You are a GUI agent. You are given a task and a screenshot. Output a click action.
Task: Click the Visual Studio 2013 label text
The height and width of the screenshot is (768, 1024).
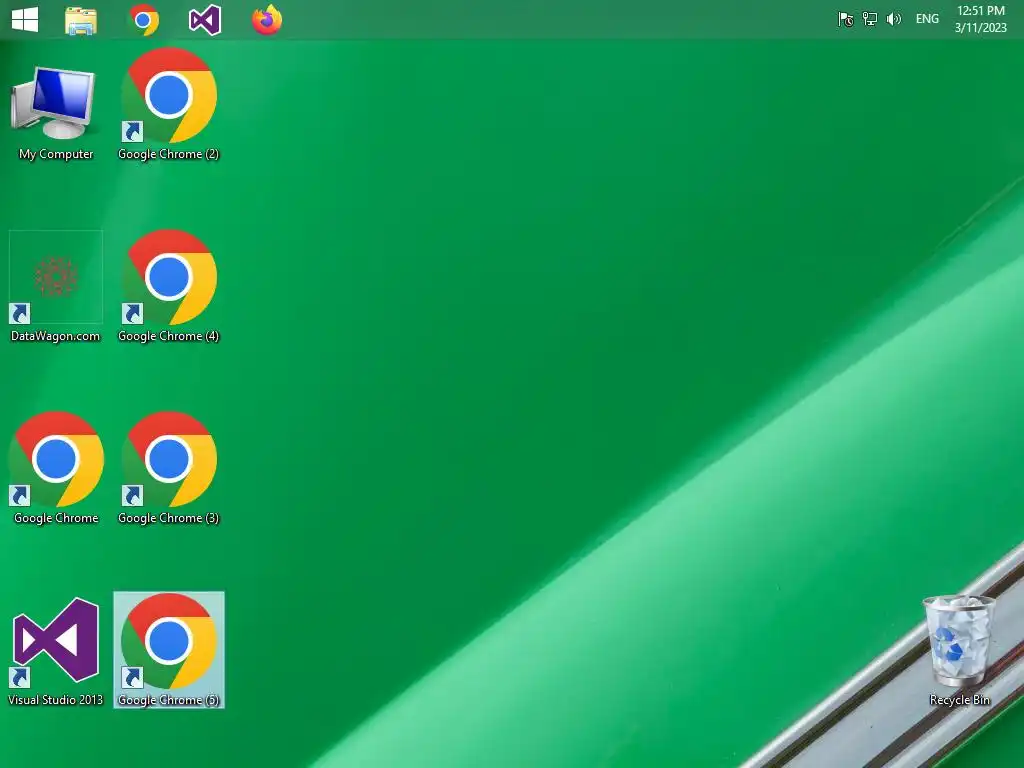56,700
